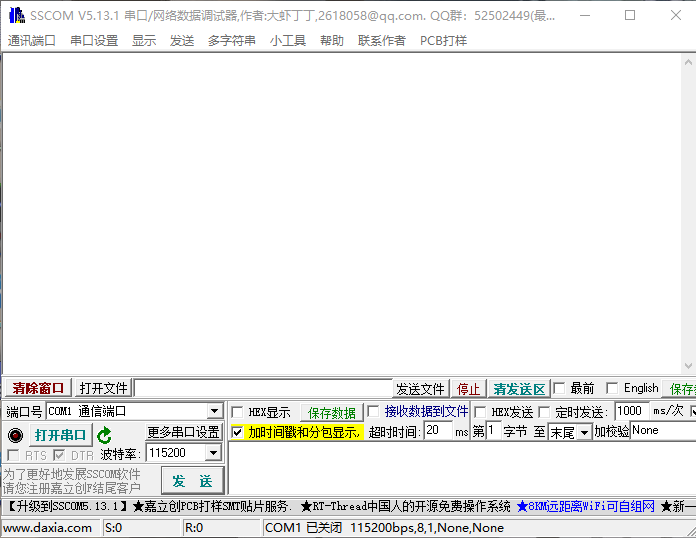Click the RT-Thread banner text
The image size is (696, 538).
coord(405,506)
